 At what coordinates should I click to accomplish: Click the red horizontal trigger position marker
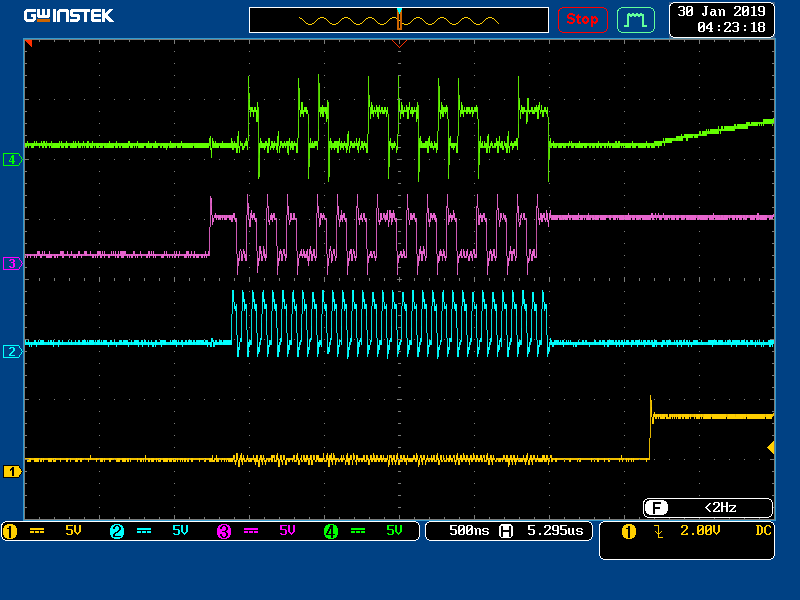pos(399,44)
